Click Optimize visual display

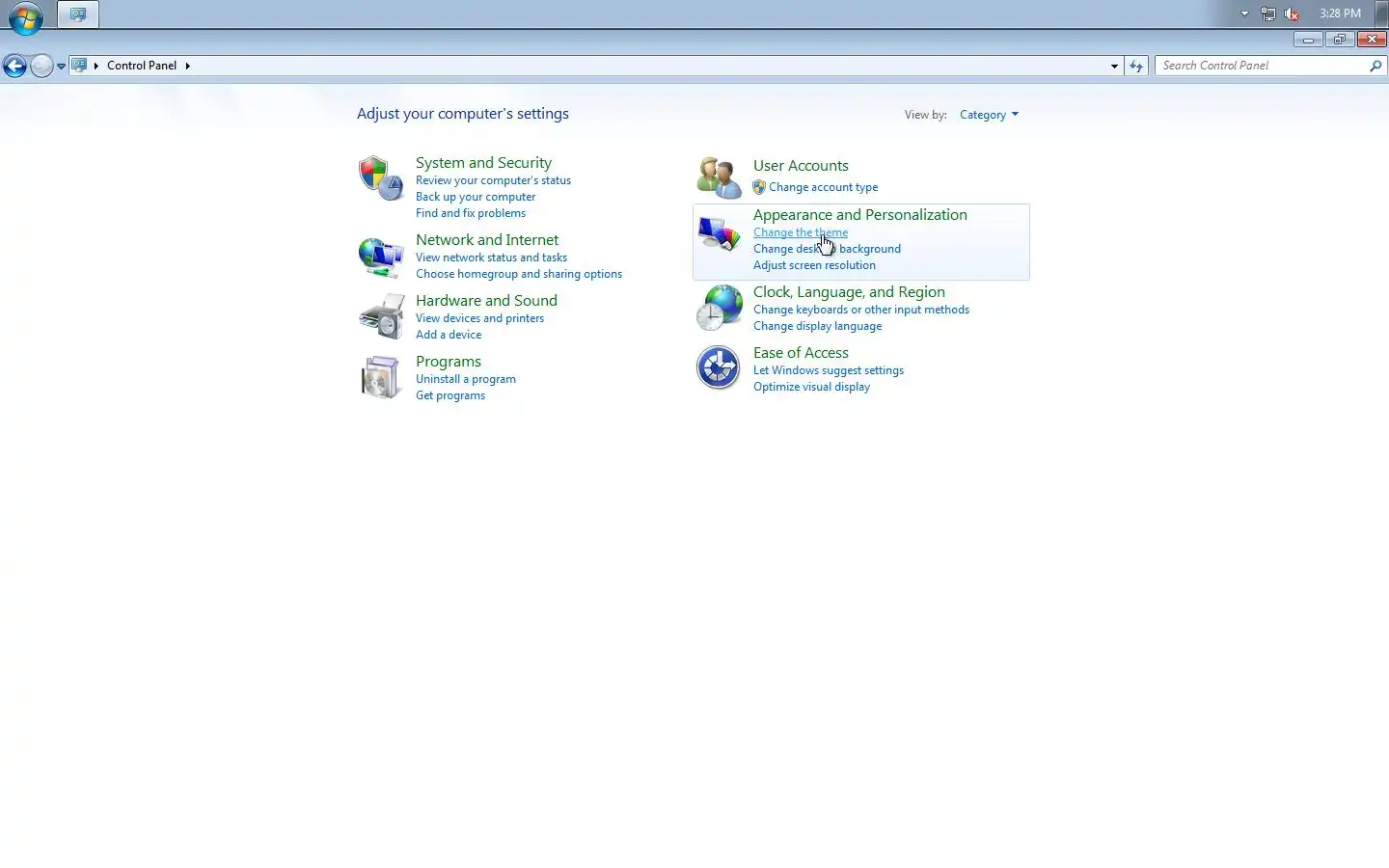point(811,387)
